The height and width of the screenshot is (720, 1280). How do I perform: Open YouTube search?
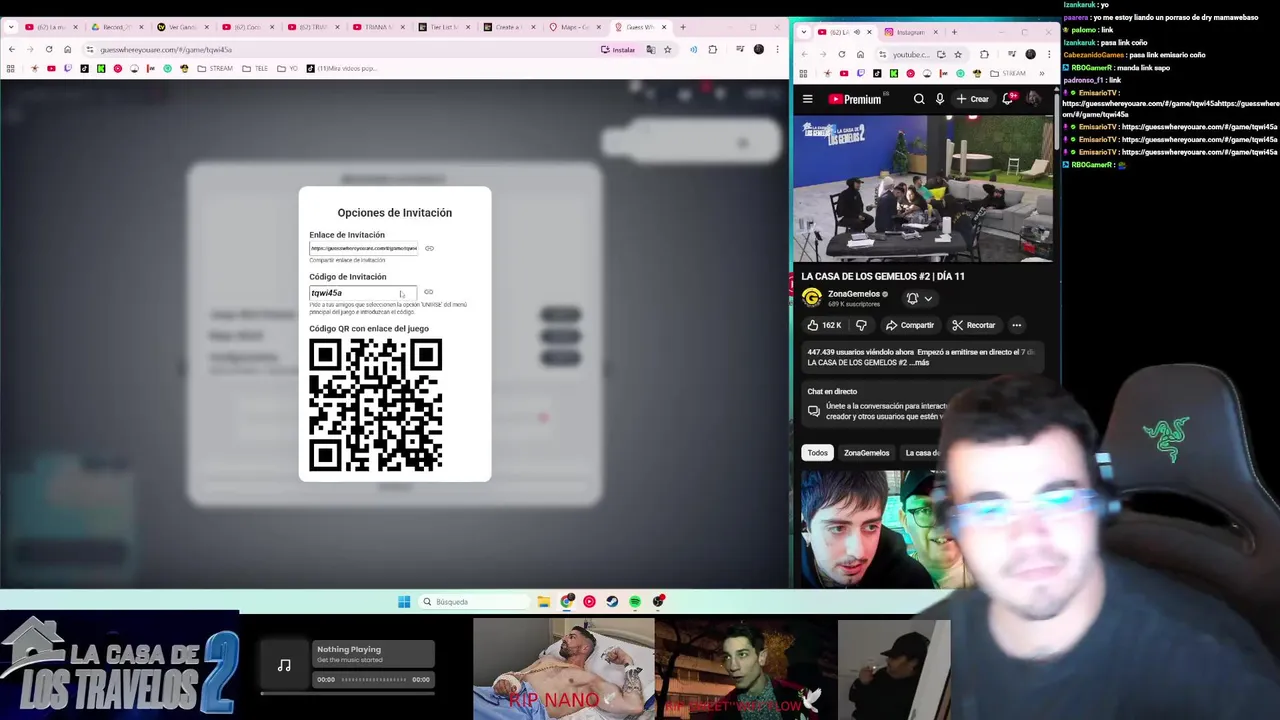[x=919, y=99]
